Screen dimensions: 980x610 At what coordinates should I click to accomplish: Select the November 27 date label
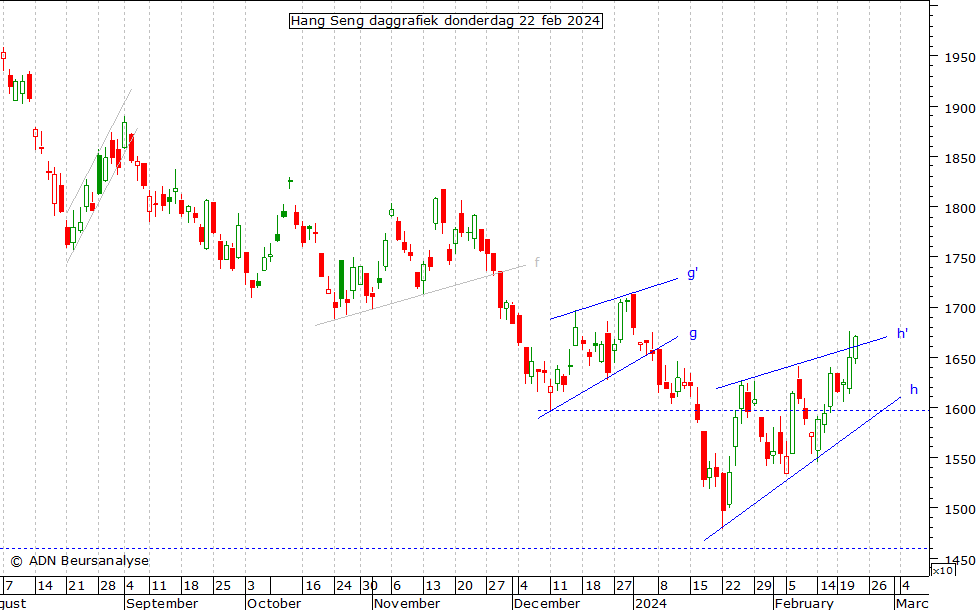pyautogui.click(x=497, y=586)
